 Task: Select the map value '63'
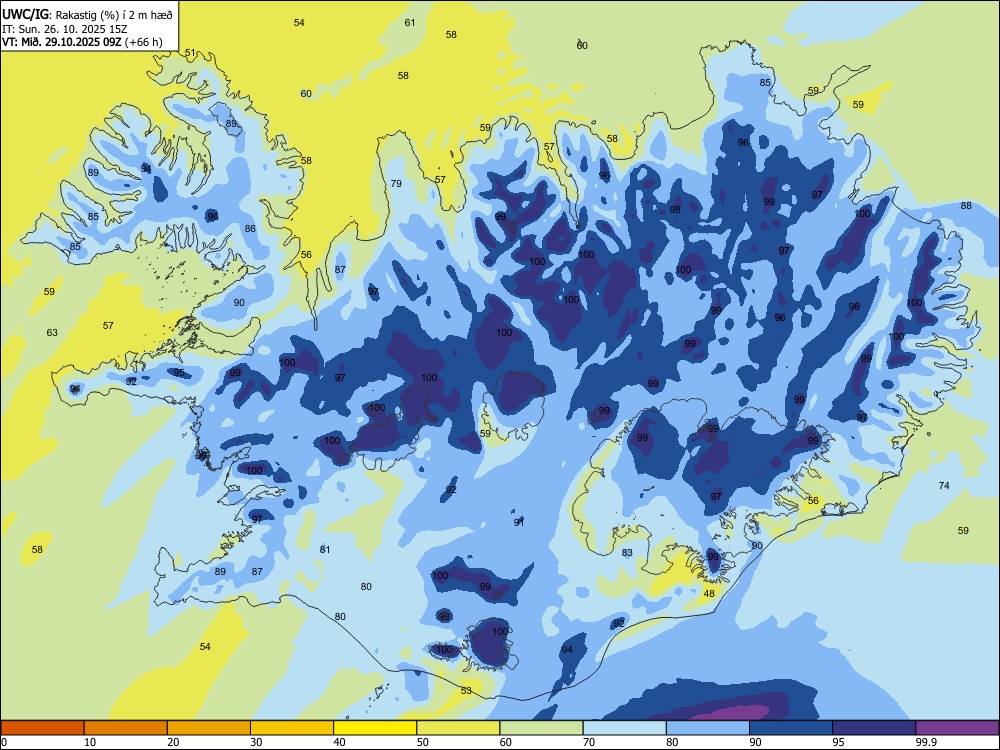[52, 332]
